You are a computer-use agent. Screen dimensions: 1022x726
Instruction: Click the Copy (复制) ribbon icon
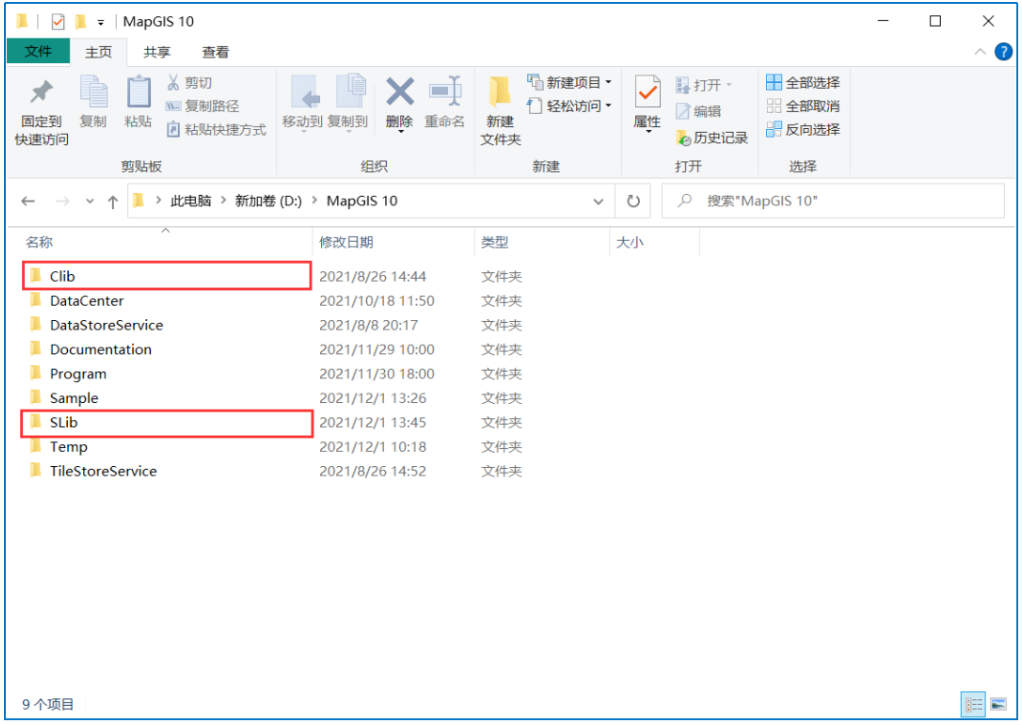point(93,93)
